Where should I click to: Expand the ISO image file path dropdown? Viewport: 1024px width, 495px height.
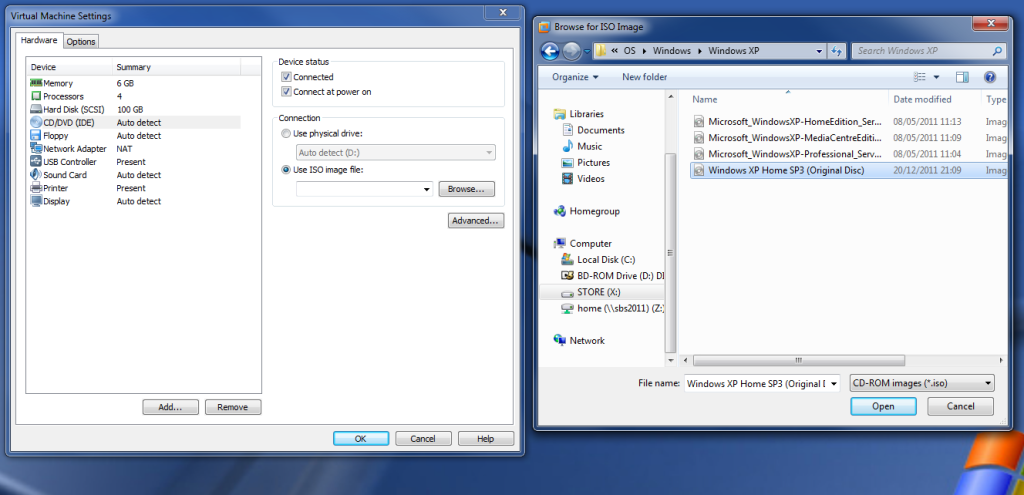[428, 189]
